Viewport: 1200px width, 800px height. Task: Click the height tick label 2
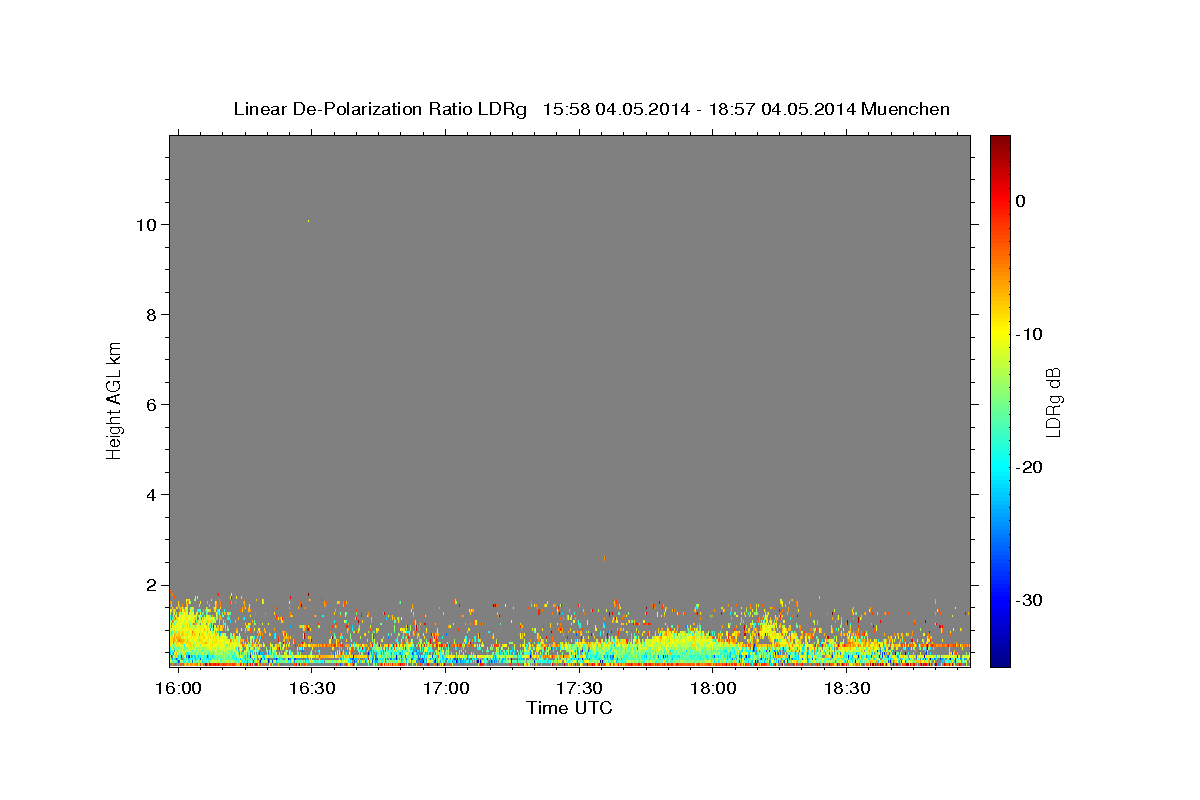click(x=154, y=584)
